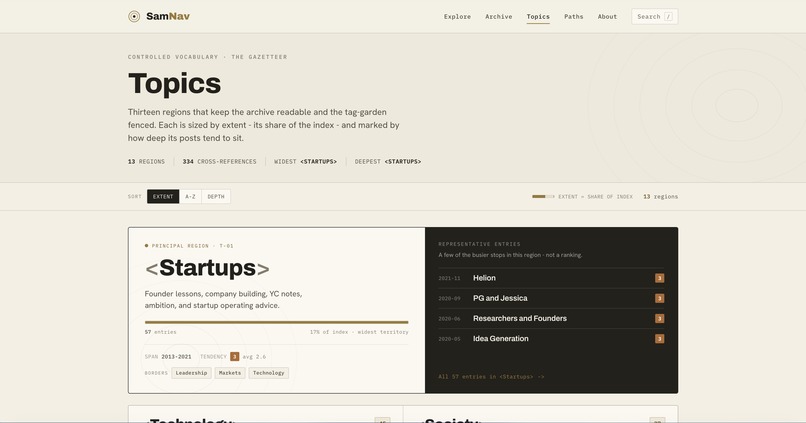Image resolution: width=806 pixels, height=423 pixels.
Task: Click the avg 2.6 tendency value
Action: point(254,356)
